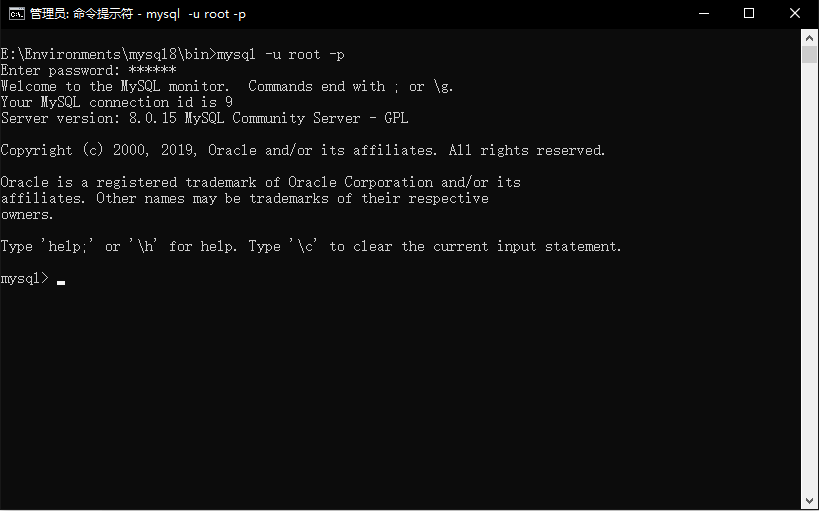Maximize the command prompt window

[x=749, y=14]
